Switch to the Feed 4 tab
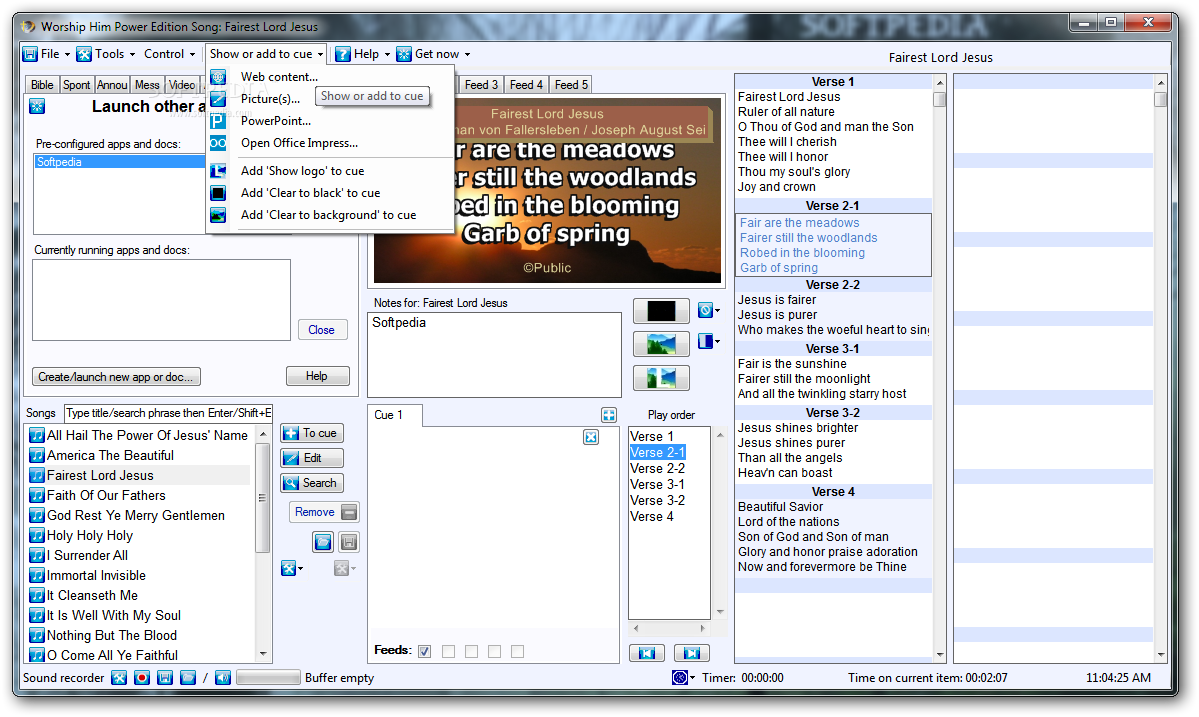 tap(526, 85)
